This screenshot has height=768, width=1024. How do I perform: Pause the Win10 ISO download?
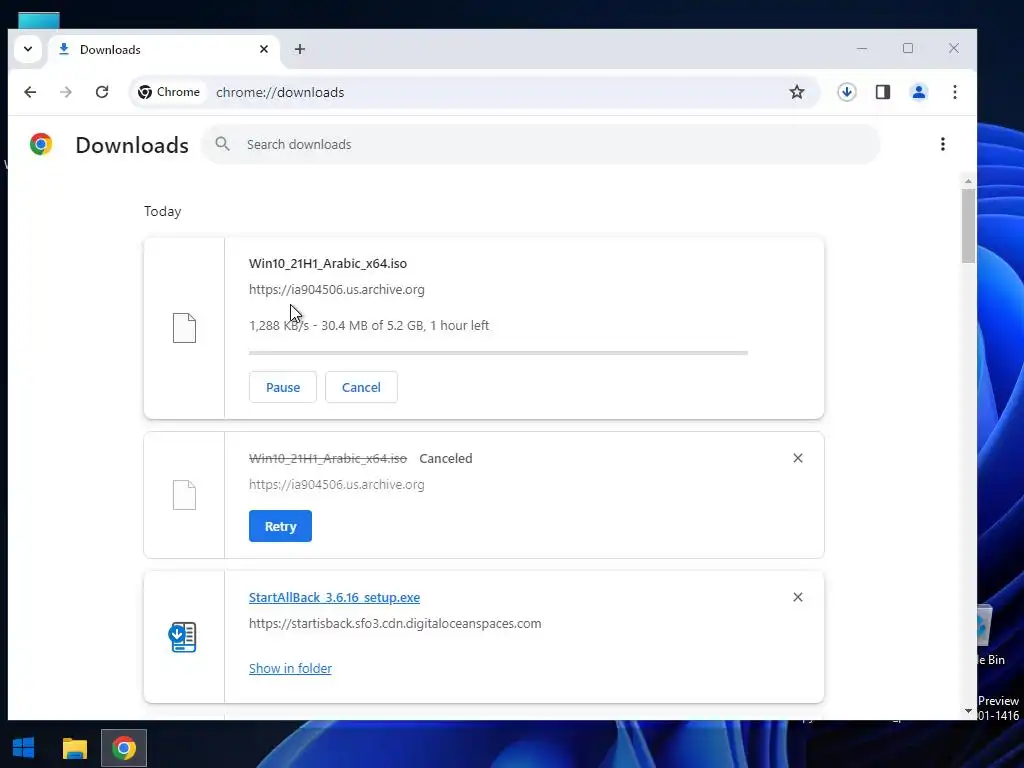(x=283, y=387)
